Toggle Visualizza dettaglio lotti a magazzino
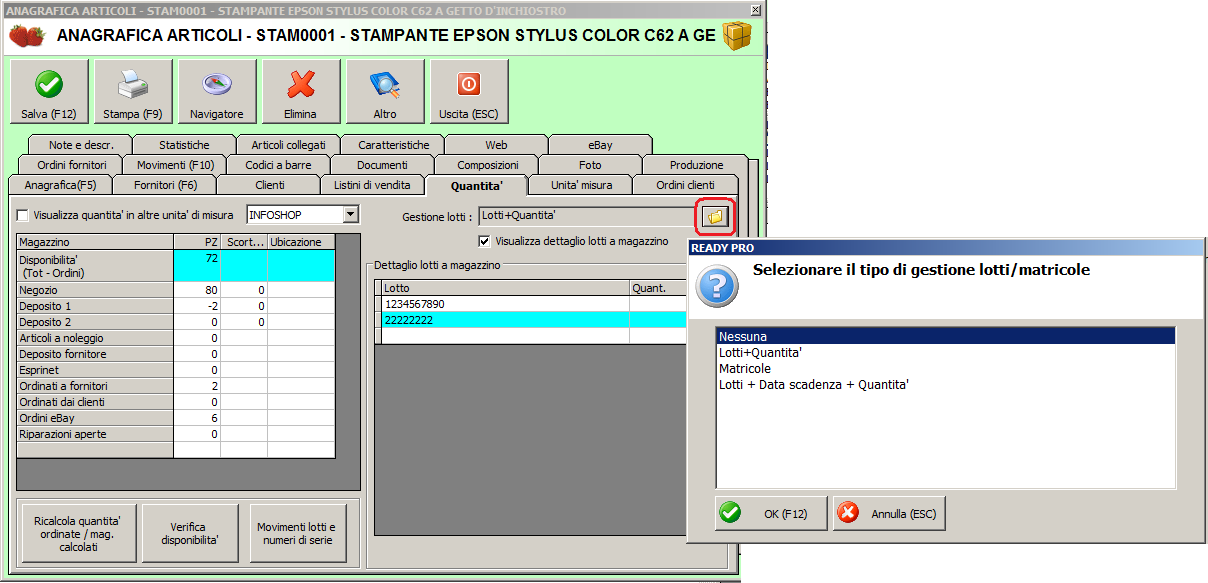The image size is (1208, 583). pos(485,241)
